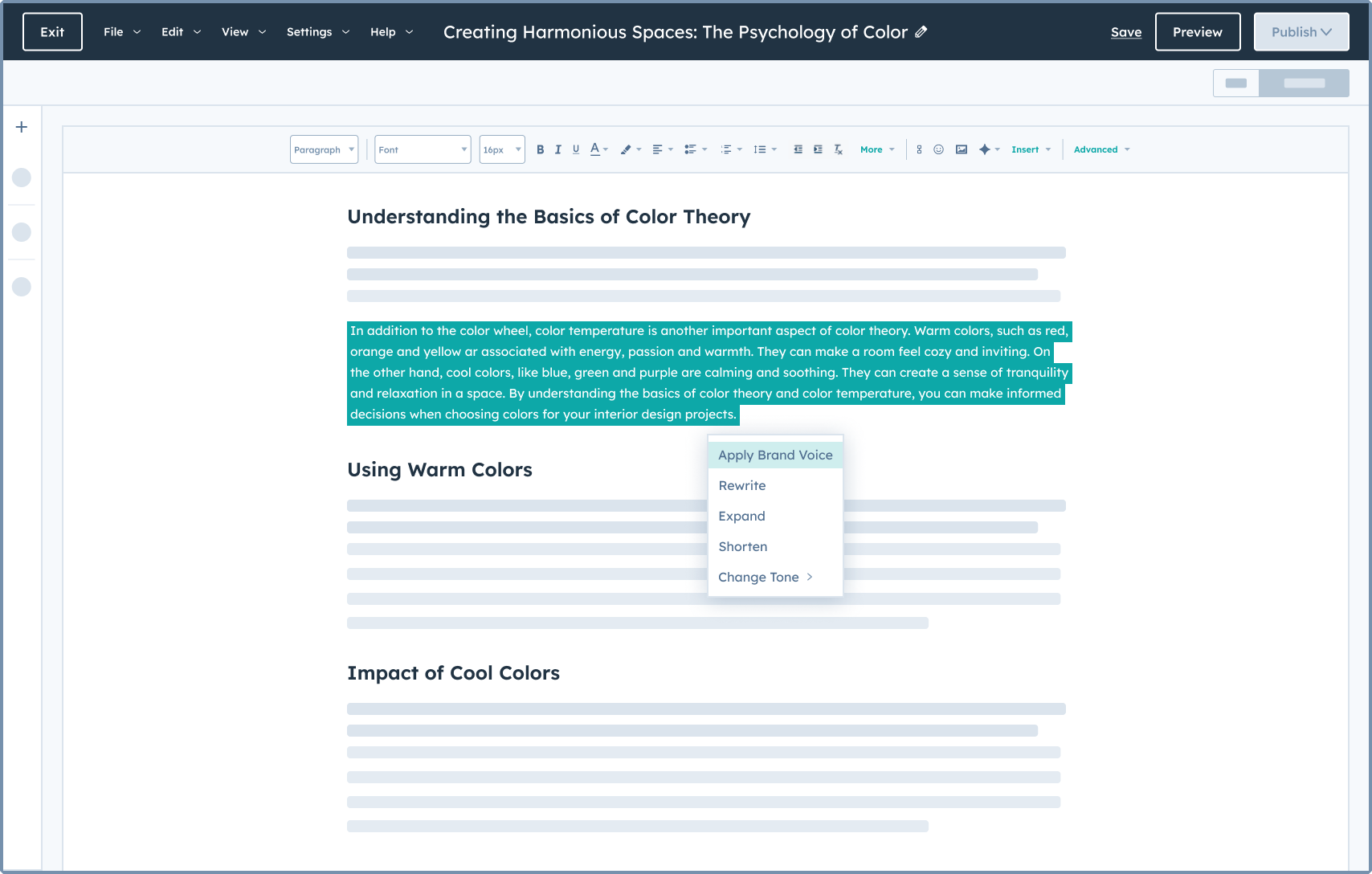The width and height of the screenshot is (1372, 874).
Task: Select Shorten in the AI menu
Action: tap(742, 546)
